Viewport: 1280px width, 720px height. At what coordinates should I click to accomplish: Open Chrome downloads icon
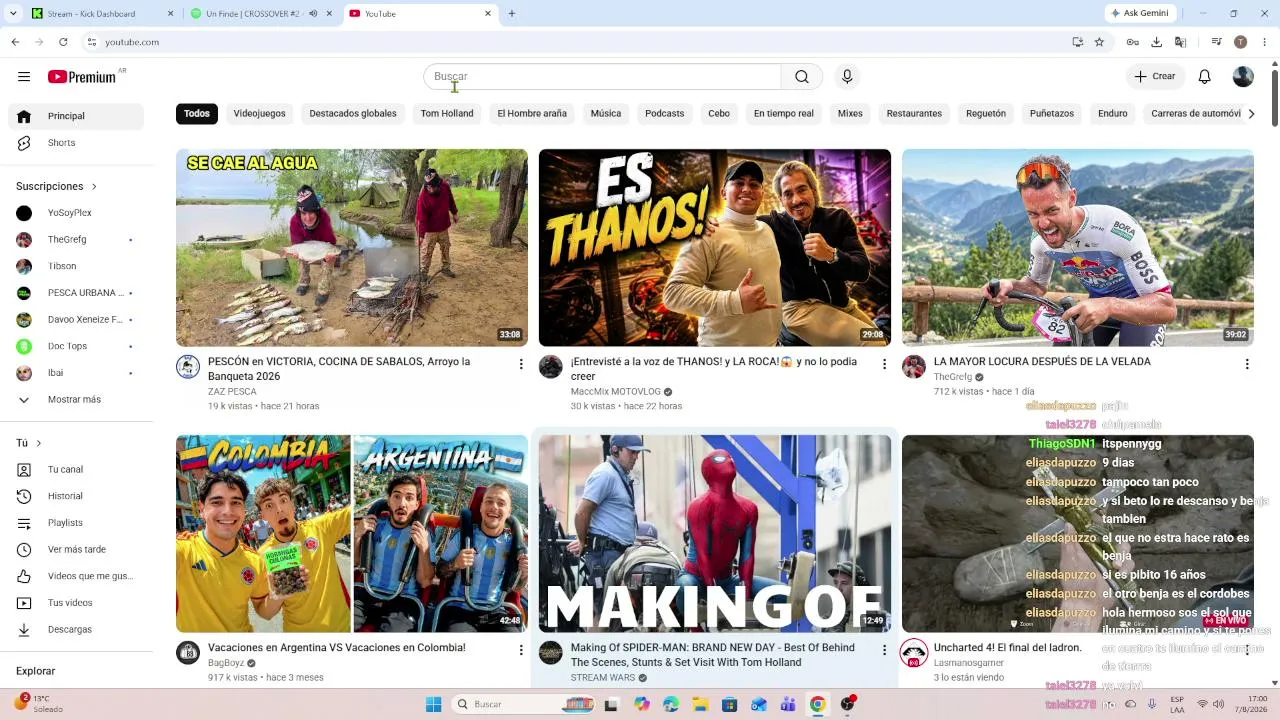click(x=1156, y=42)
